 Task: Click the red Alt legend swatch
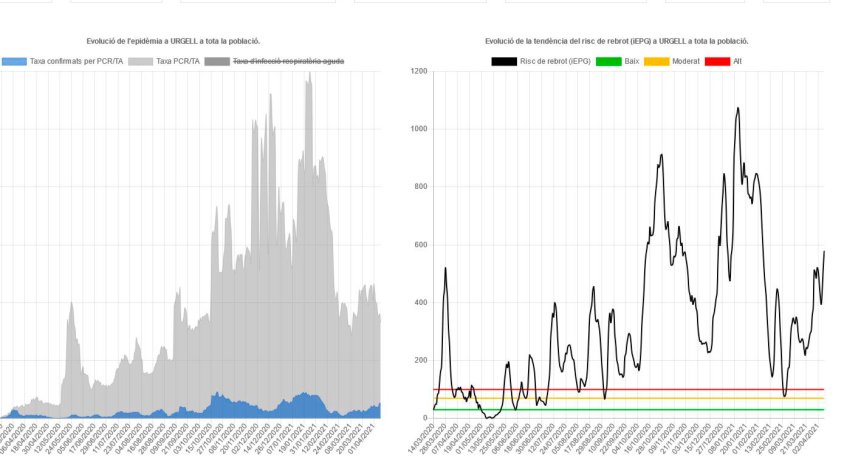click(x=717, y=62)
